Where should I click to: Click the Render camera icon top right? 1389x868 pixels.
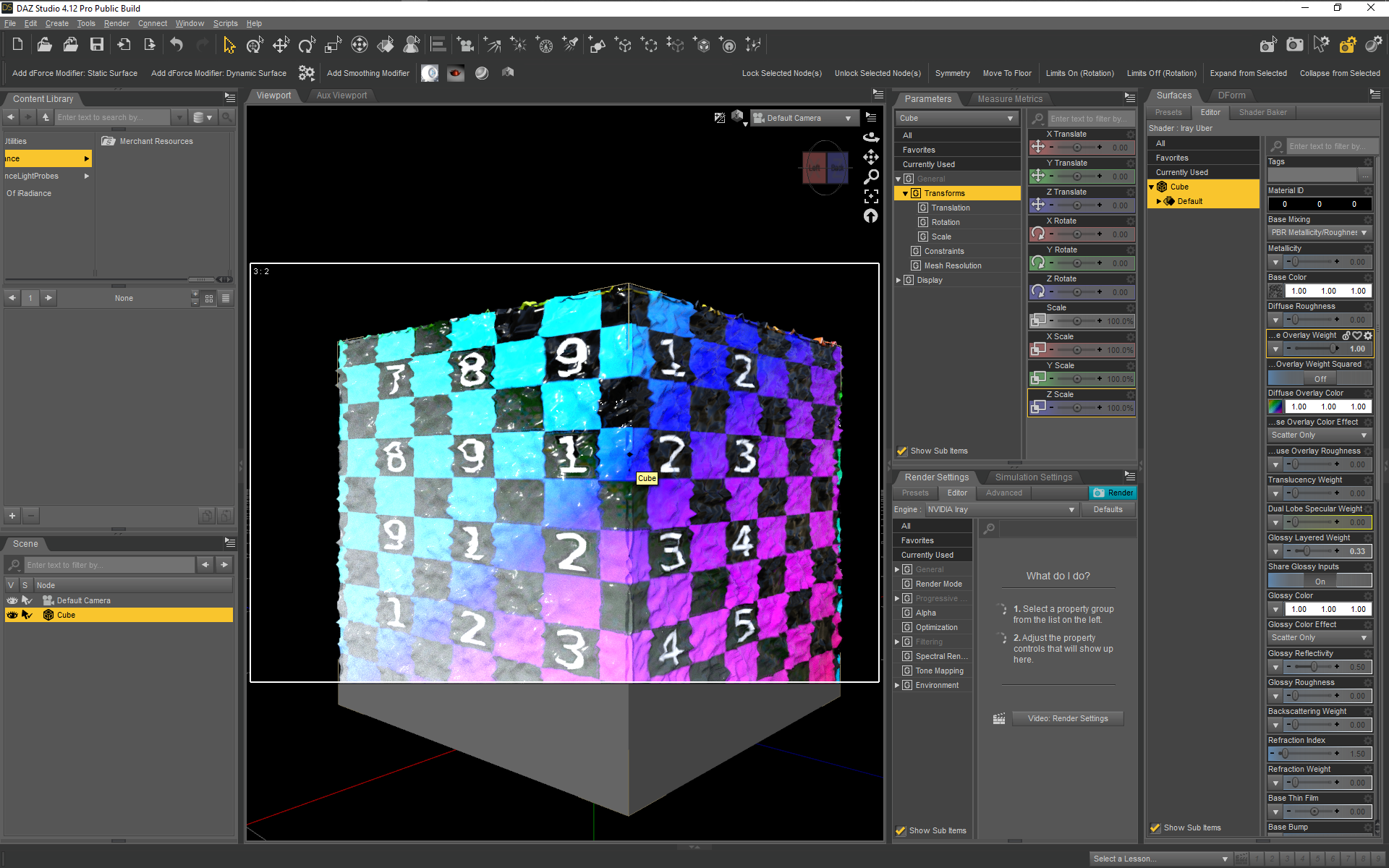tap(1294, 46)
